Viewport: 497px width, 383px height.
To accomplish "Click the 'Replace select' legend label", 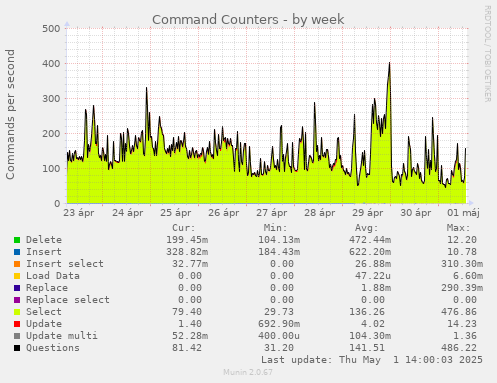I will tap(68, 300).
